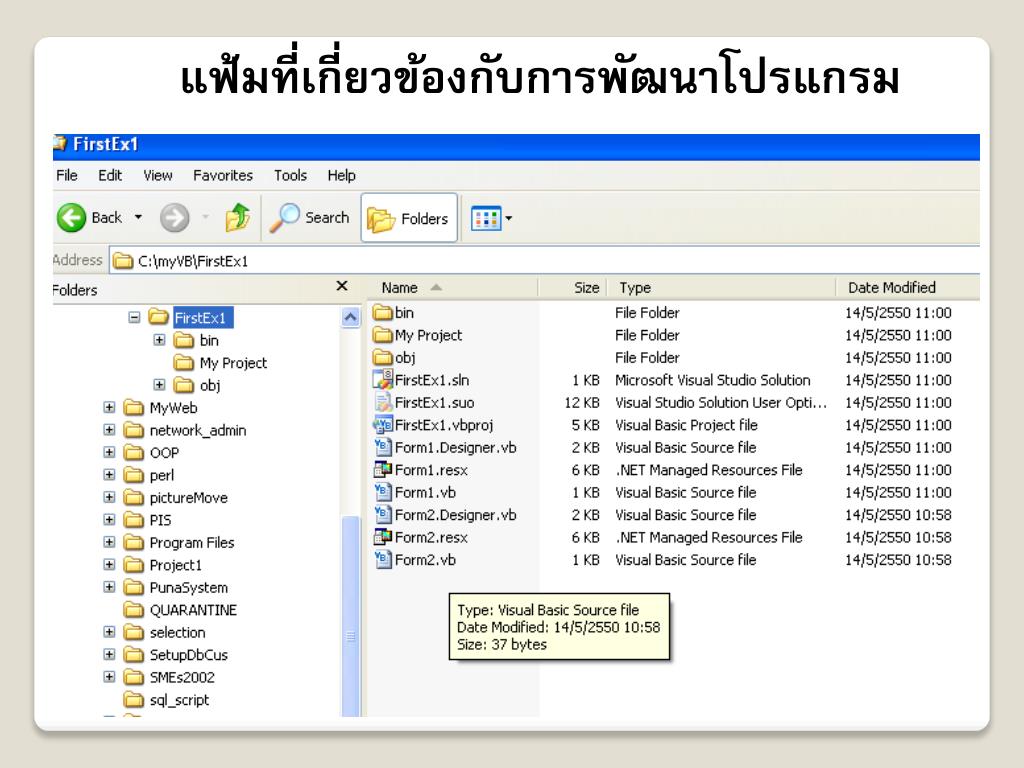Select the bin folder icon in file list
The width and height of the screenshot is (1024, 768).
pyautogui.click(x=383, y=312)
